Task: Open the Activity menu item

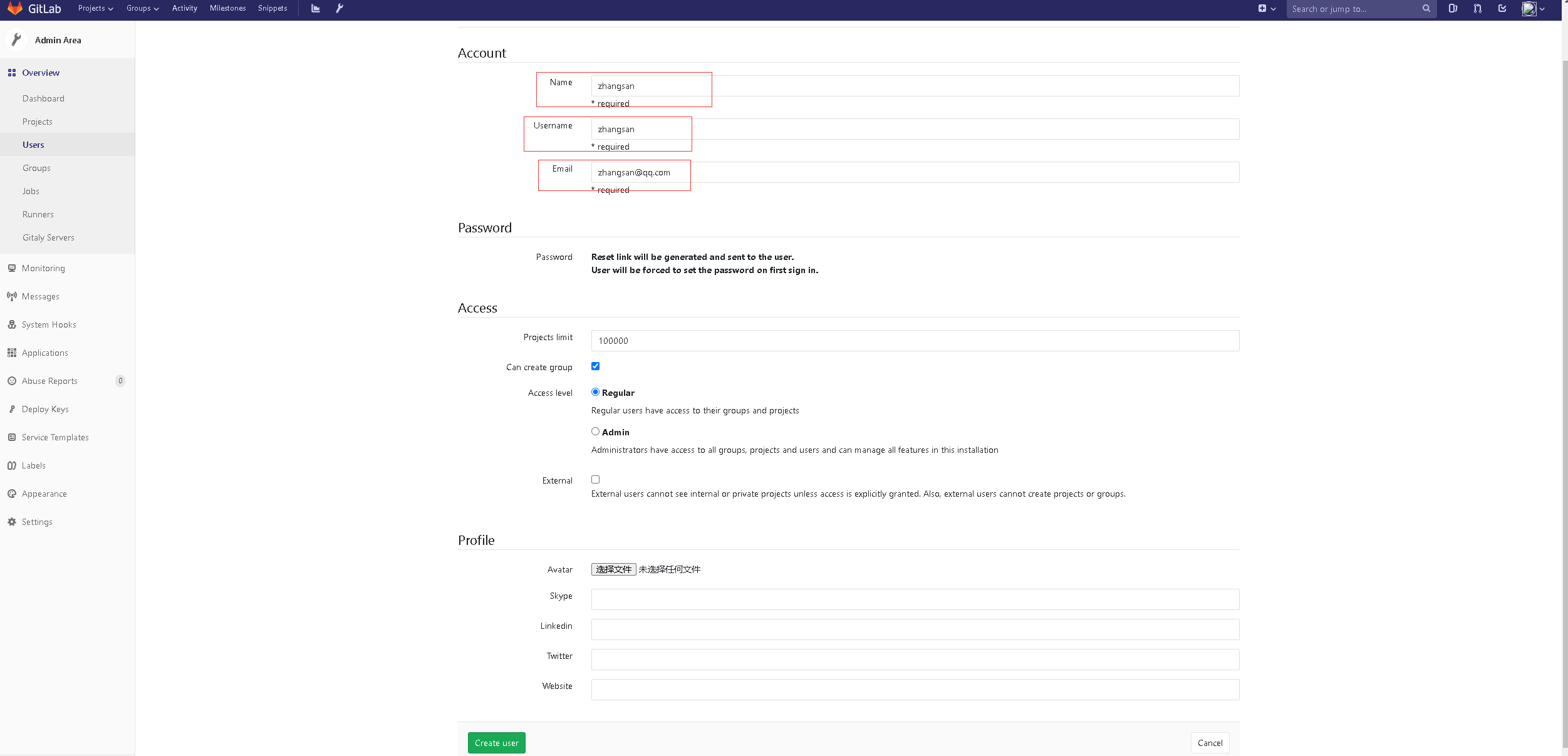Action: pyautogui.click(x=184, y=8)
